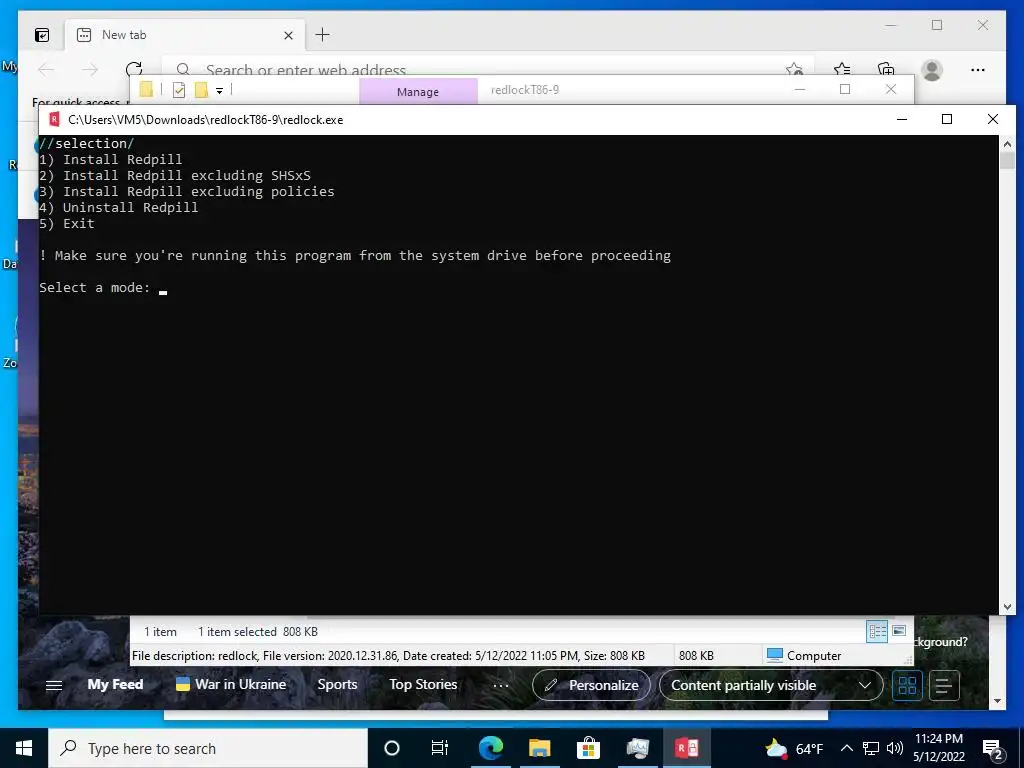Switch Explorer to large icons view
This screenshot has width=1024, height=768.
coord(899,631)
